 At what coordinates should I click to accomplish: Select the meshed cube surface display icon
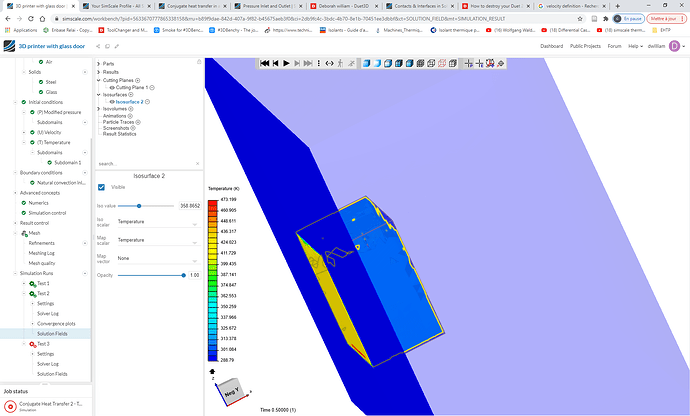[420, 63]
